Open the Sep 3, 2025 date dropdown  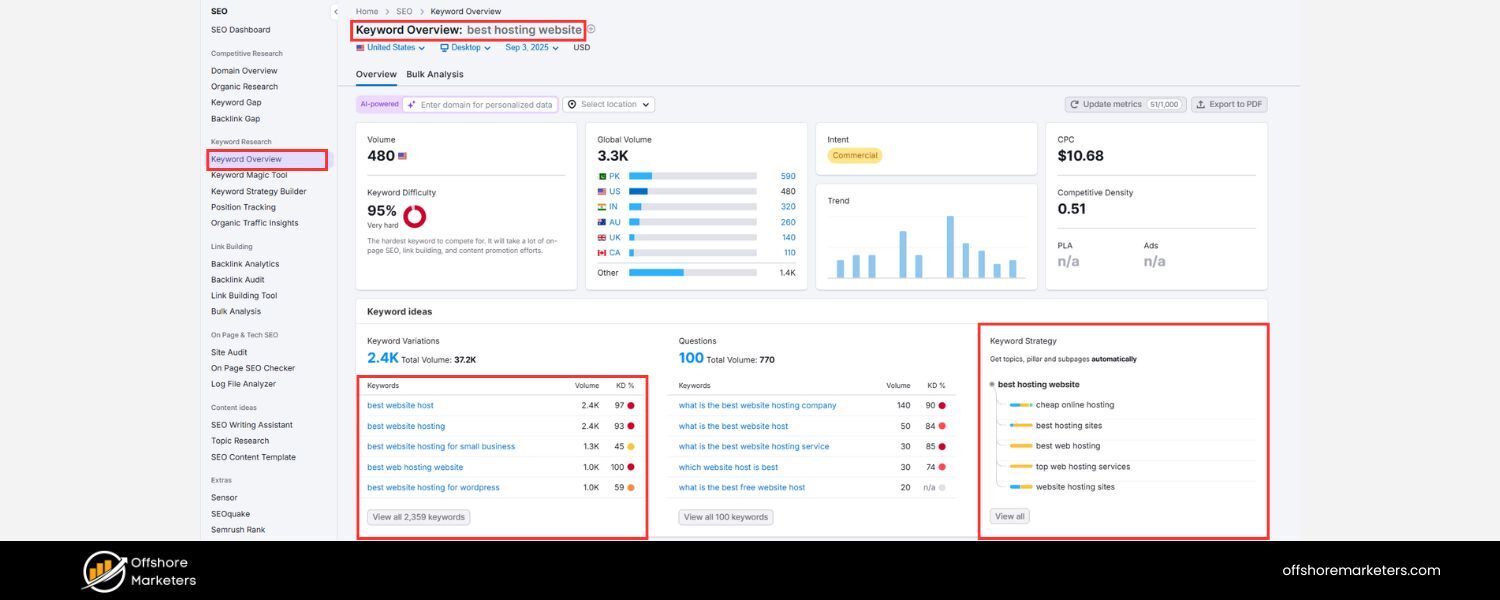530,47
